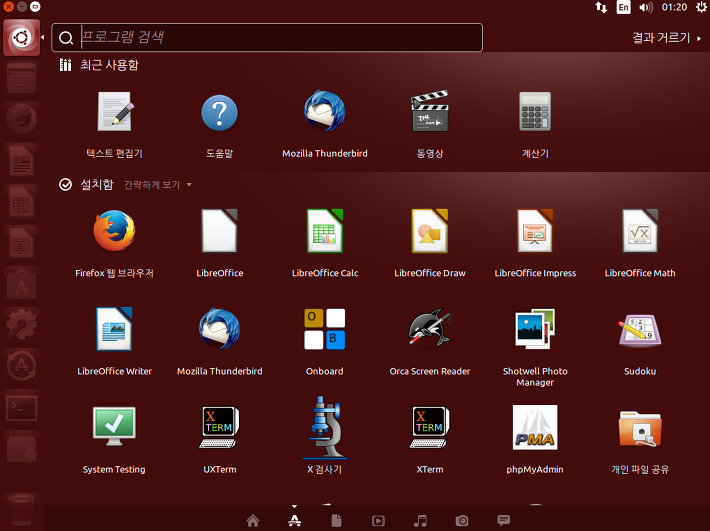Launch XTerm terminal
The height and width of the screenshot is (531, 710).
click(x=430, y=427)
